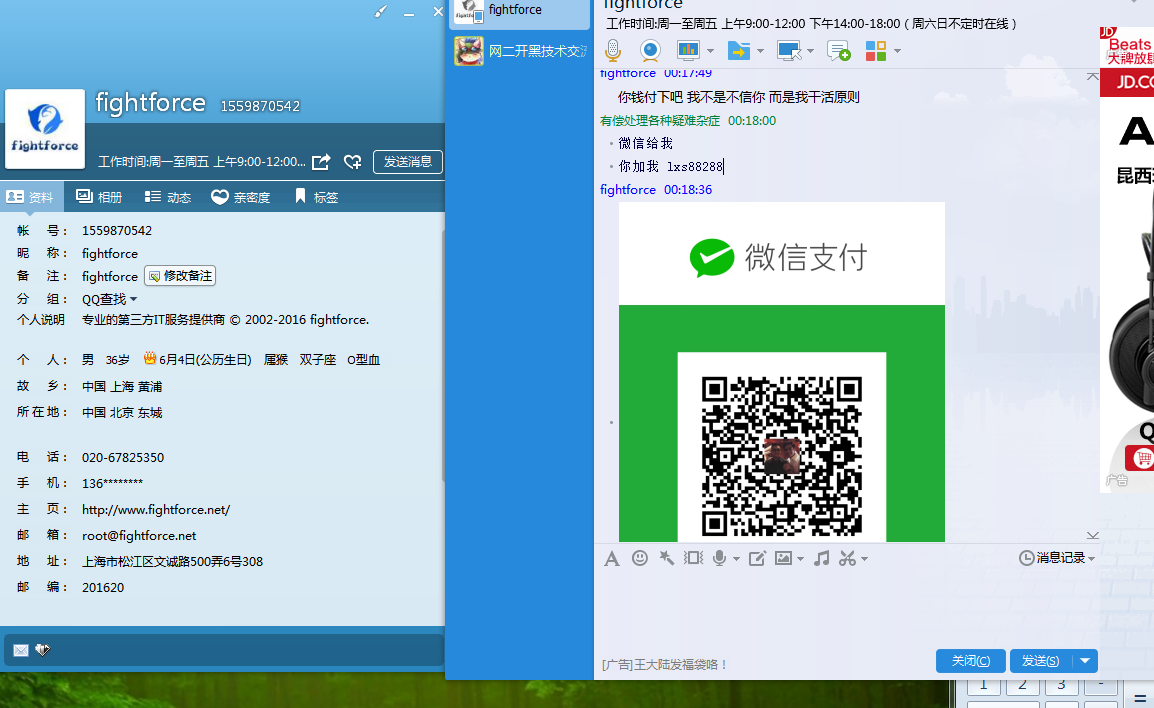This screenshot has height=708, width=1154.
Task: Click the remote desktop monitor icon
Action: tap(788, 51)
